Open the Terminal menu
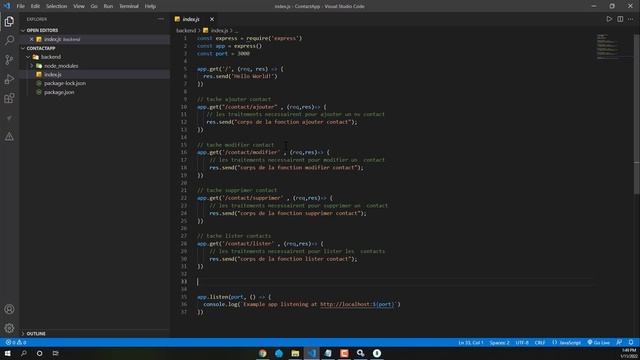The image size is (640, 360). tap(129, 6)
